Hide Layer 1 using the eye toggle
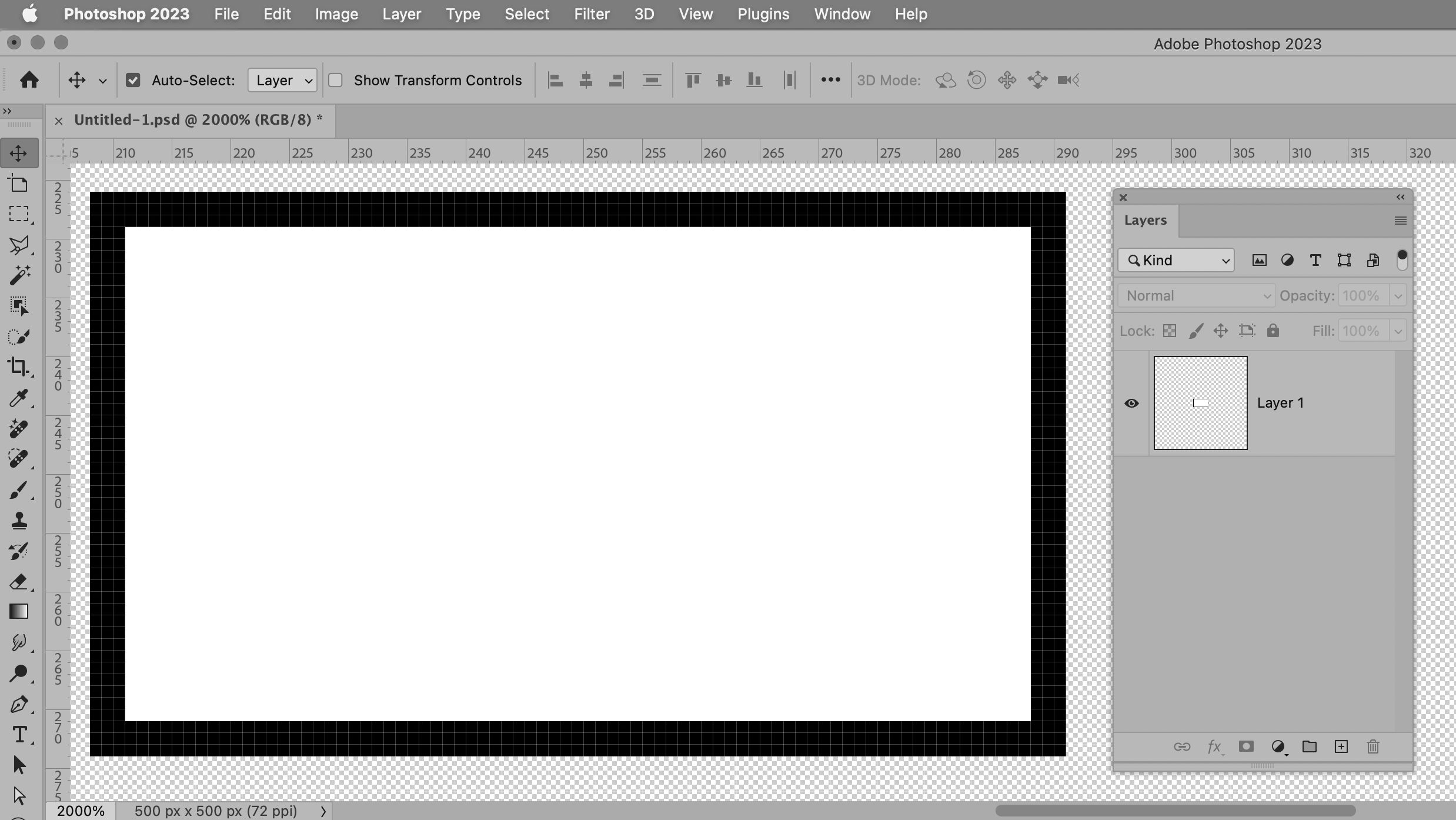Image resolution: width=1456 pixels, height=820 pixels. (1131, 403)
